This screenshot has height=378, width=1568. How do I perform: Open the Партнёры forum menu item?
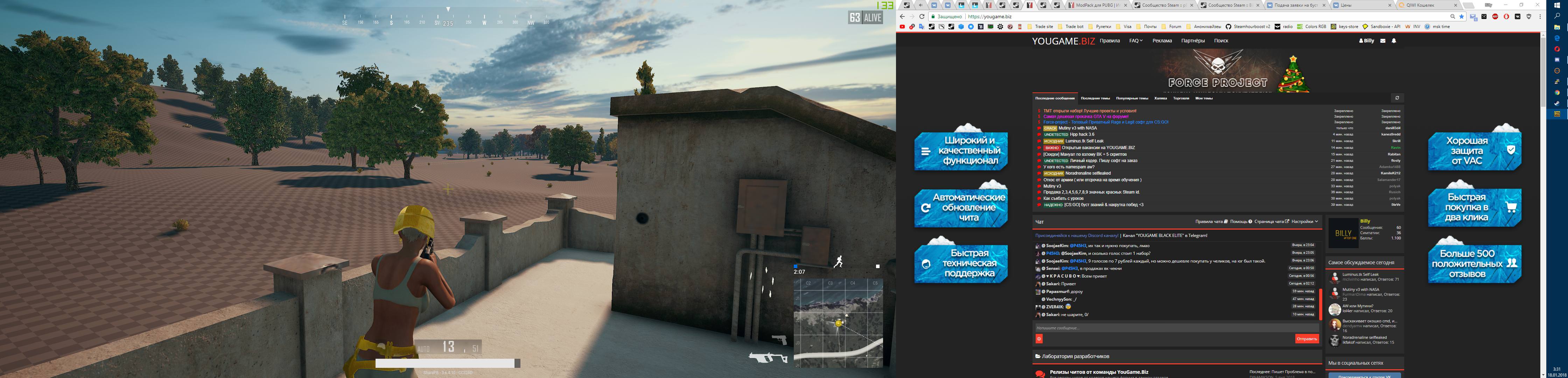pyautogui.click(x=1193, y=41)
